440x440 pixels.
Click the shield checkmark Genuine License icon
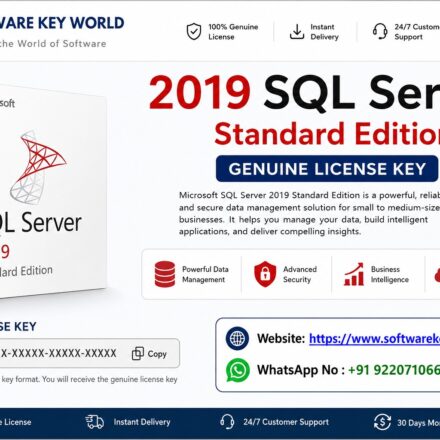coord(194,32)
